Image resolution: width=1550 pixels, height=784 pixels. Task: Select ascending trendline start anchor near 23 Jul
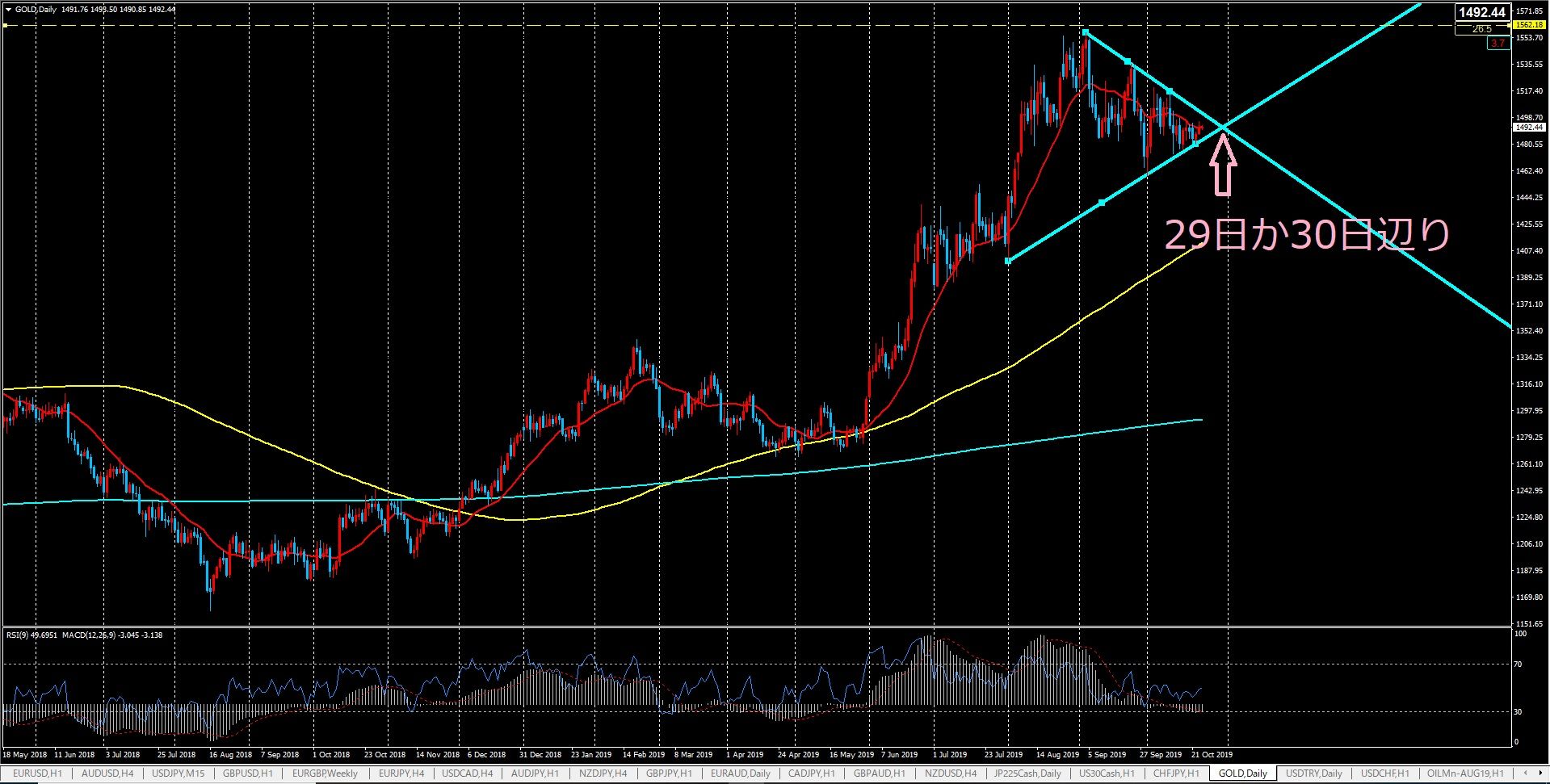(x=1007, y=261)
